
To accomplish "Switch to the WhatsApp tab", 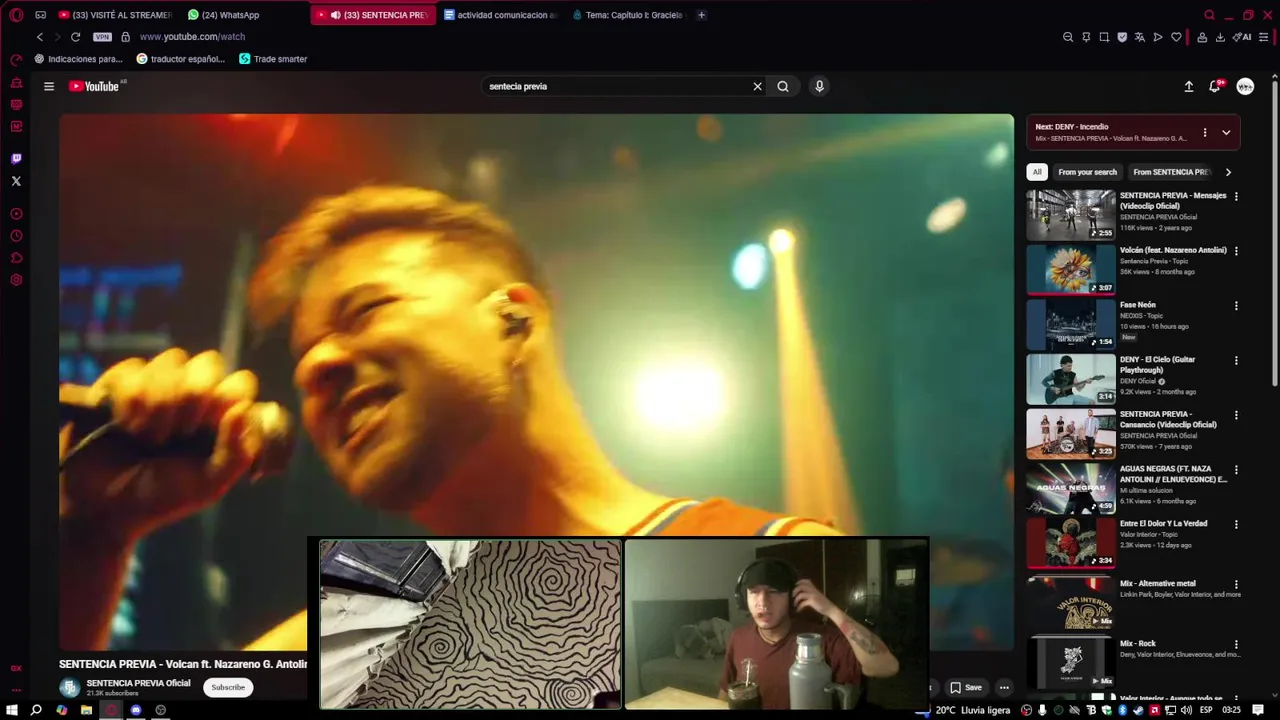I will point(232,15).
